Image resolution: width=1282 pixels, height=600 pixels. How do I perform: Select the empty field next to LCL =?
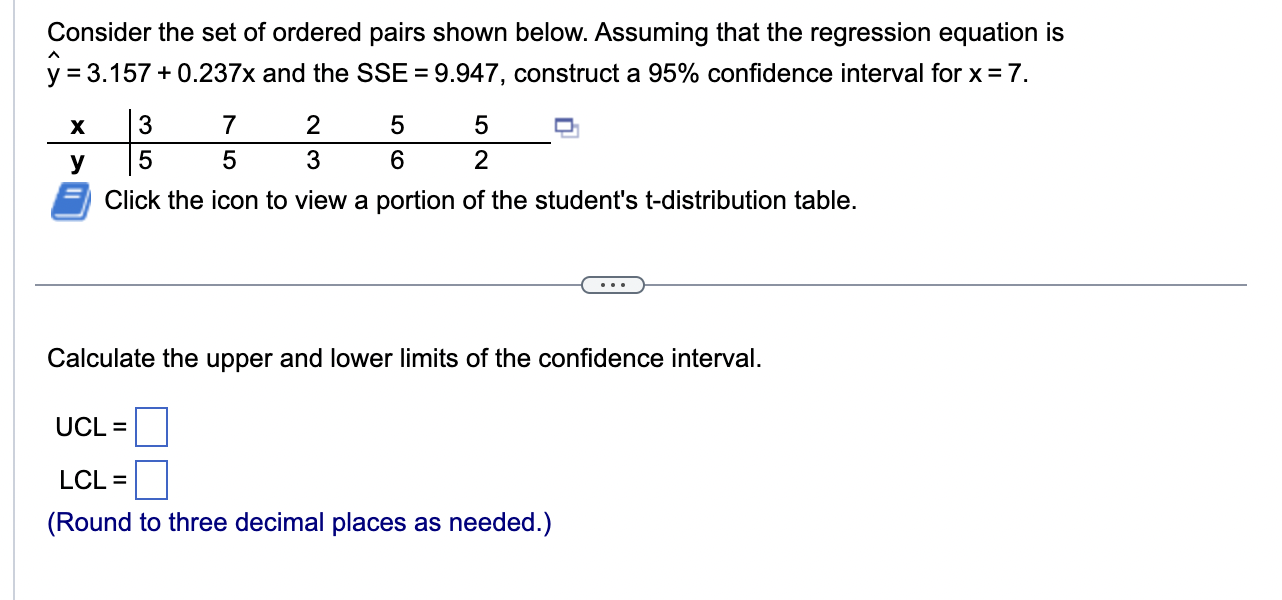[x=152, y=480]
